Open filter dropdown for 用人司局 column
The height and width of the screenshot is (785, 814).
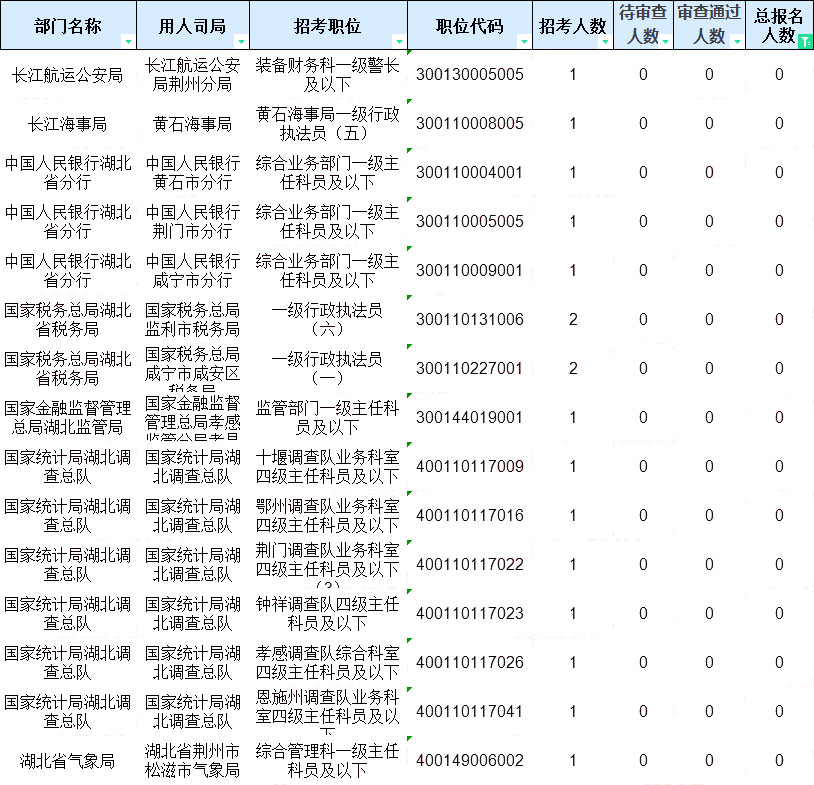pos(241,41)
